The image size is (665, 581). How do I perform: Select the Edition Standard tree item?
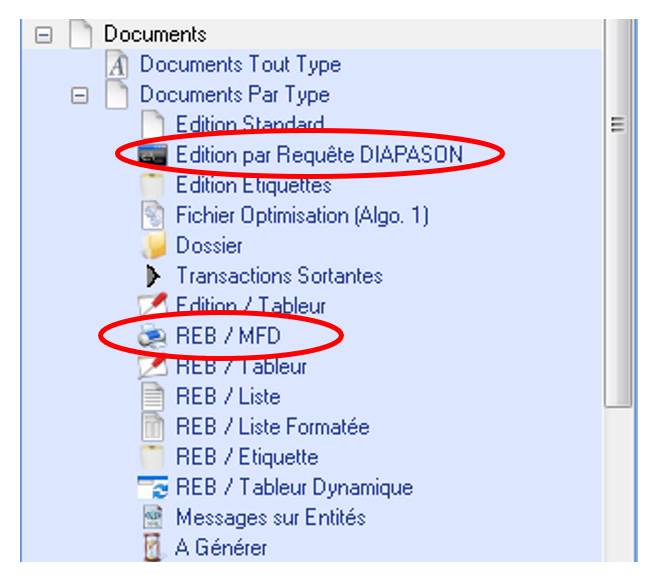(249, 125)
